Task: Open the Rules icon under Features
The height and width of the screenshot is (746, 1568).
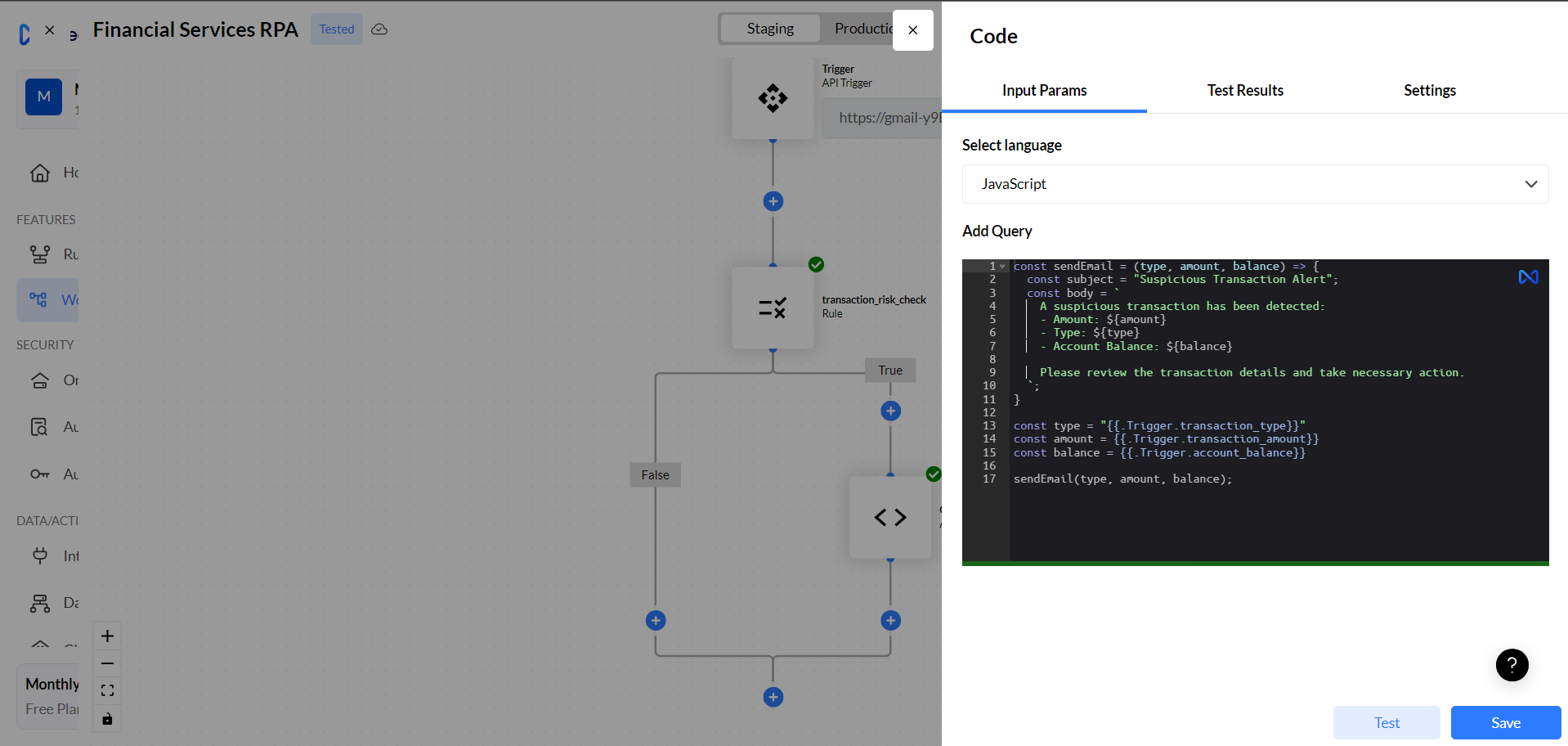Action: click(x=40, y=254)
